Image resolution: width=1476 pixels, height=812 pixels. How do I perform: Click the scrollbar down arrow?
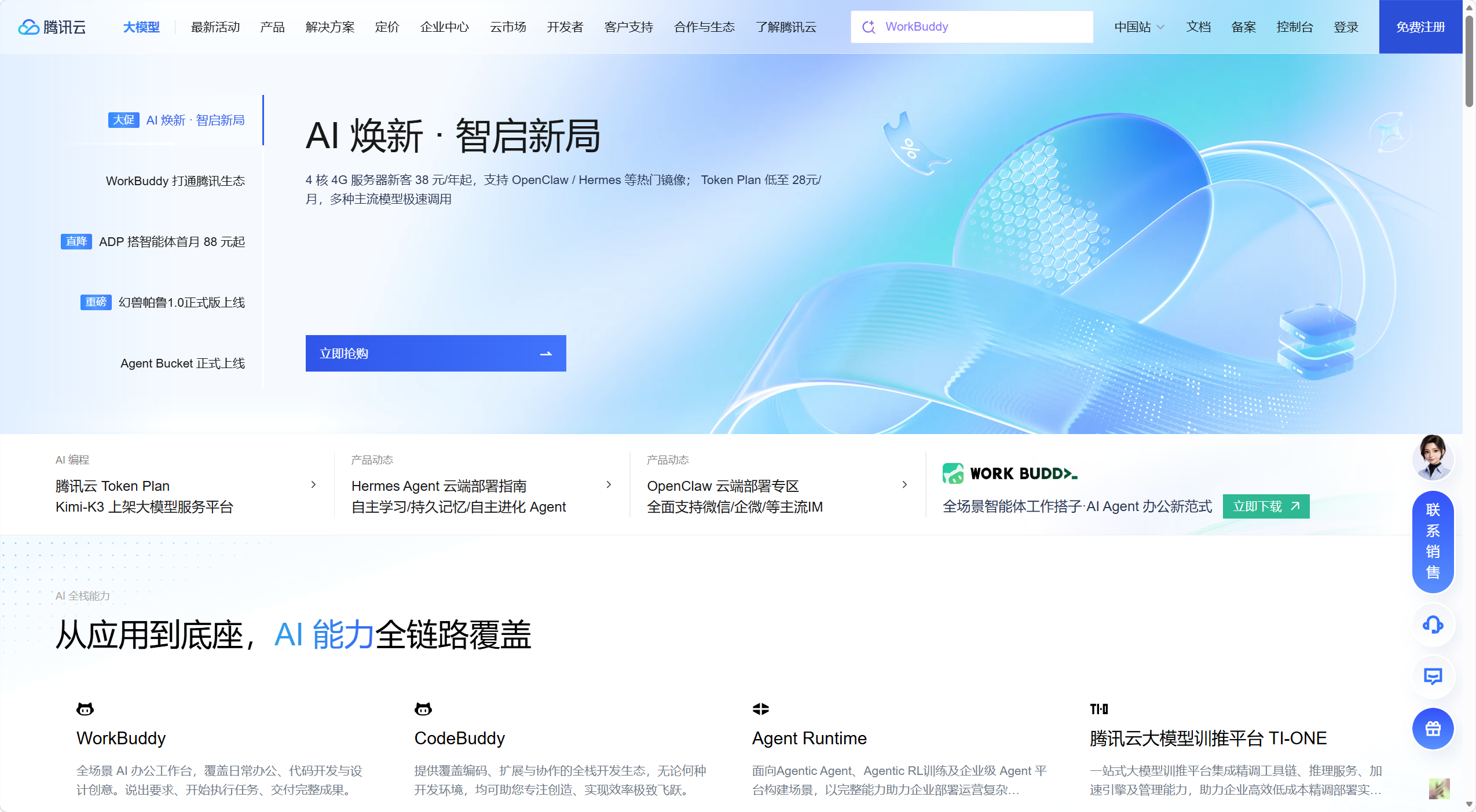pyautogui.click(x=1470, y=804)
